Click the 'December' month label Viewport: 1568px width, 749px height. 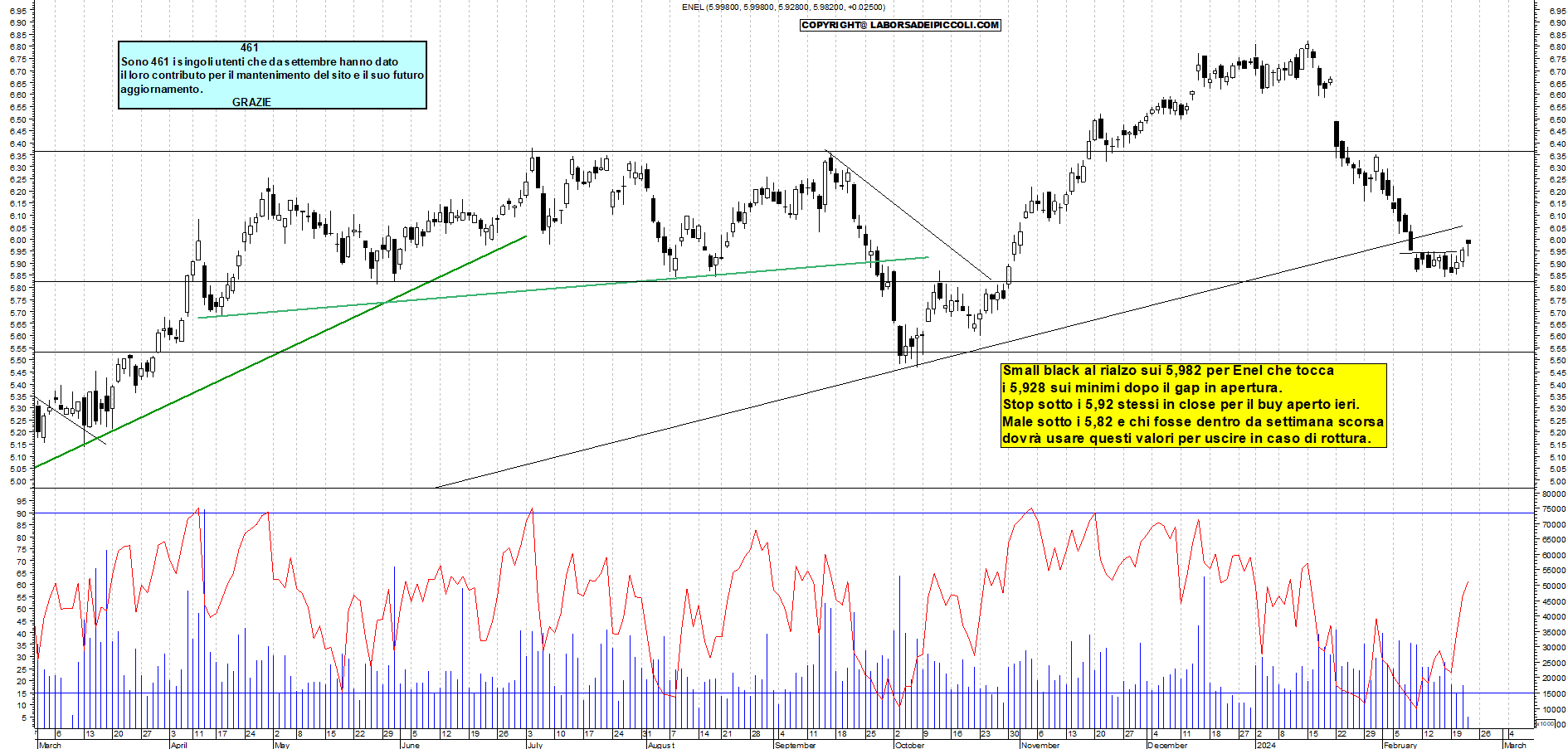pyautogui.click(x=1167, y=745)
